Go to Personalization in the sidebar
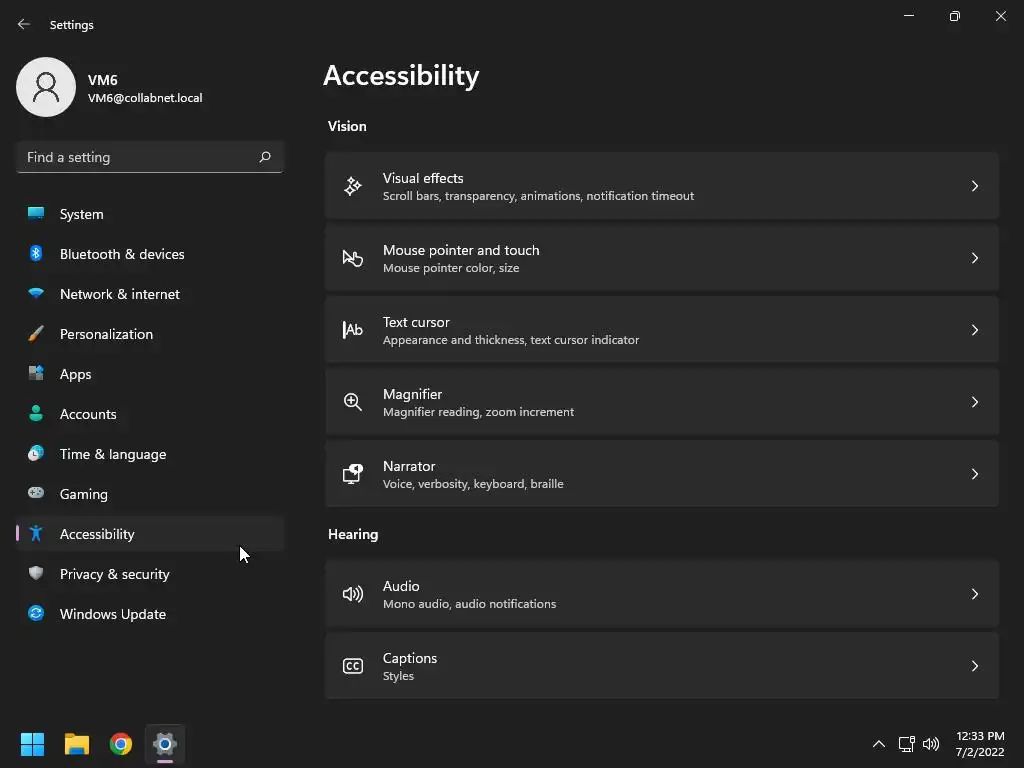 106,334
